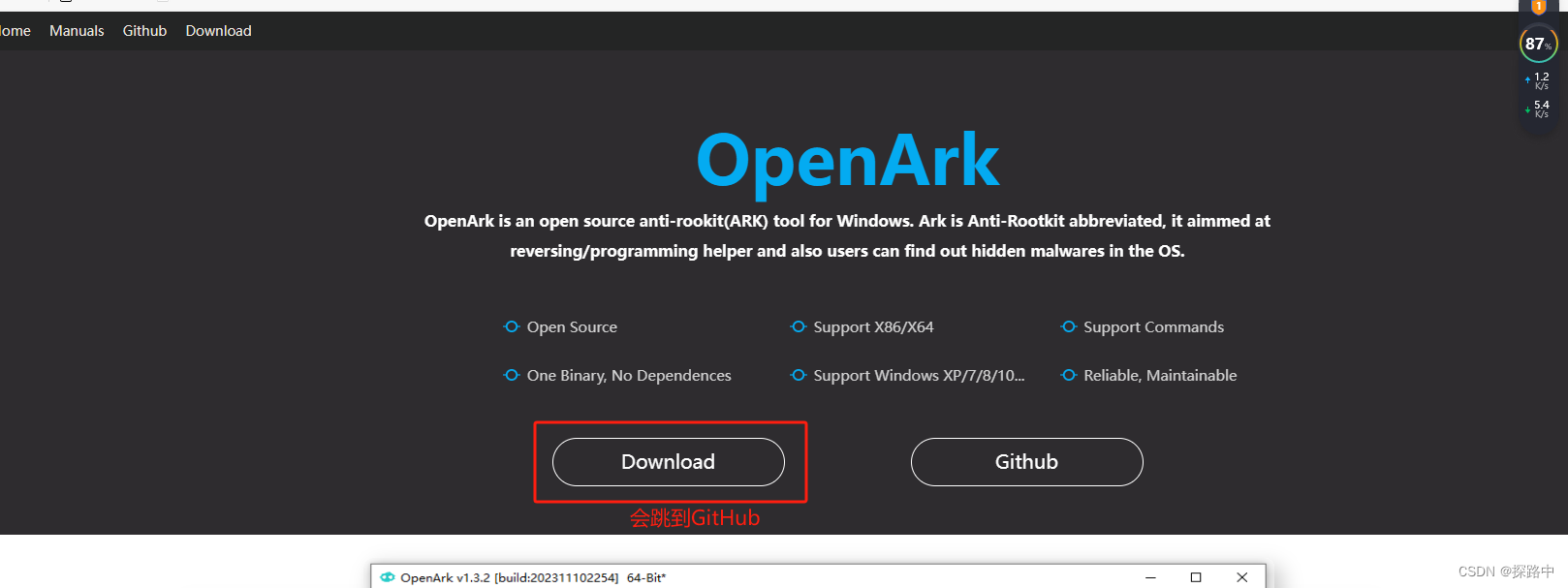Click bullet icon beside Support Windows XP/7/8/10
The height and width of the screenshot is (588, 1568).
click(799, 375)
